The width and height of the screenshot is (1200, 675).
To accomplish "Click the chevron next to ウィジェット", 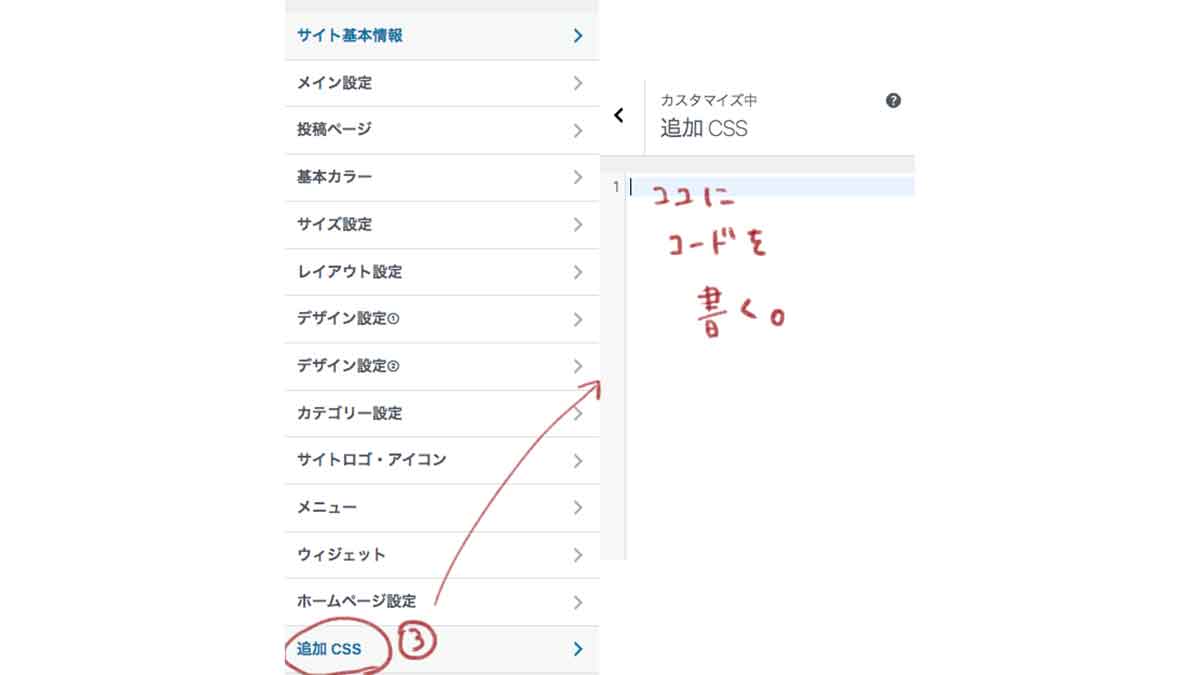I will coord(577,554).
